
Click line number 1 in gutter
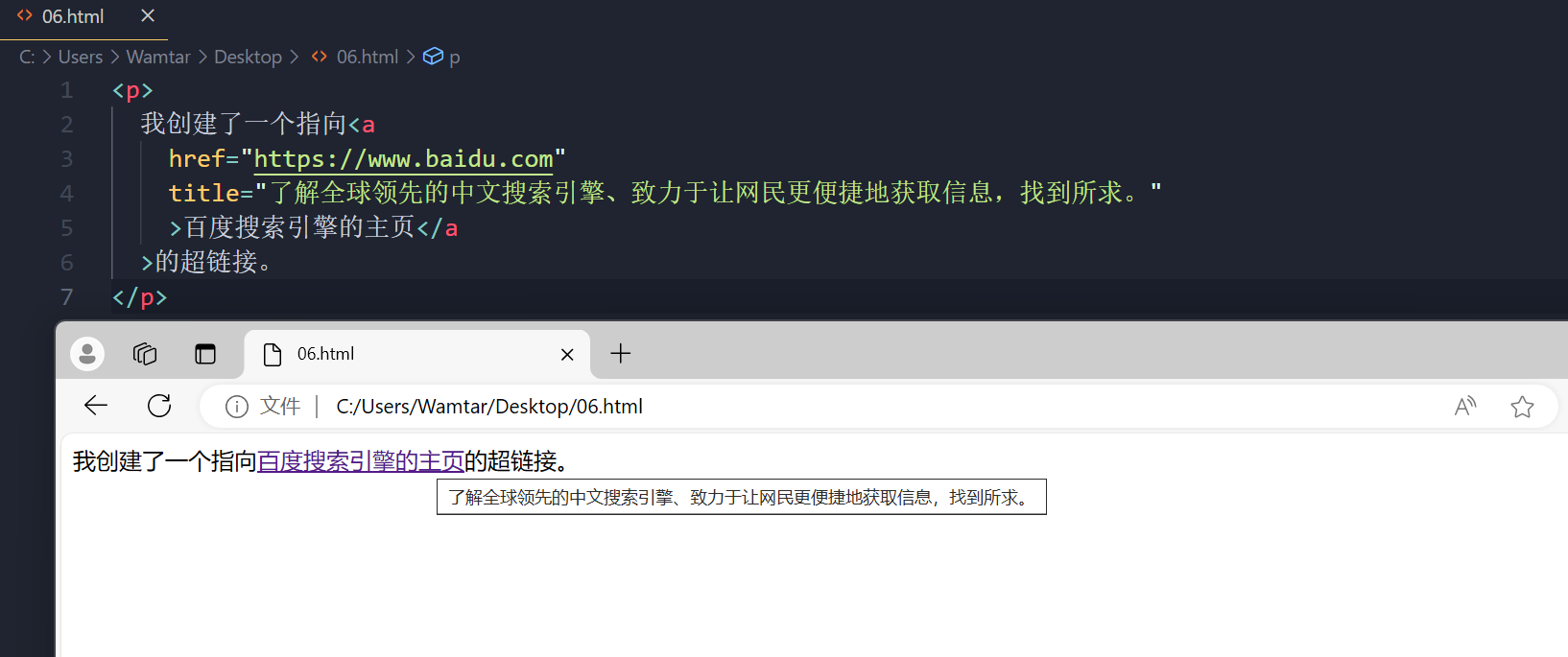(67, 90)
